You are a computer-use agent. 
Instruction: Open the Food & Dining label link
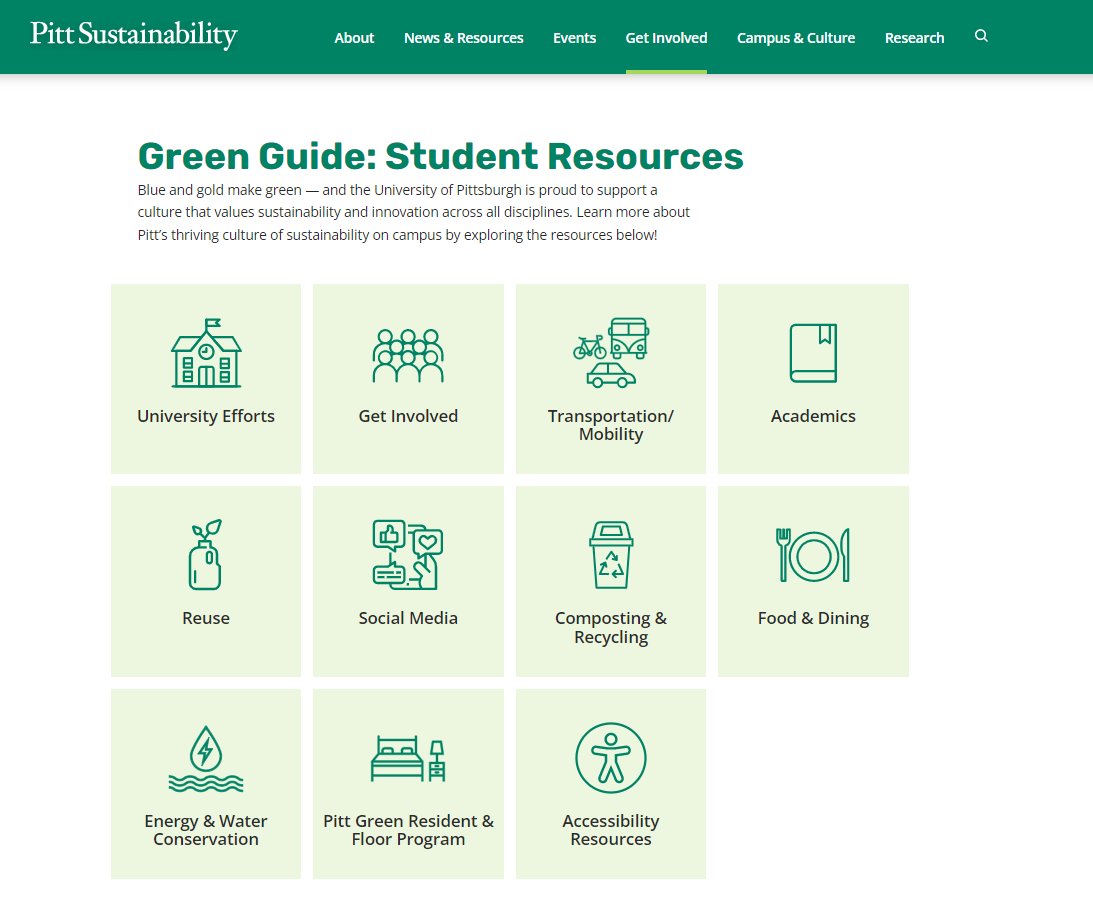[813, 618]
